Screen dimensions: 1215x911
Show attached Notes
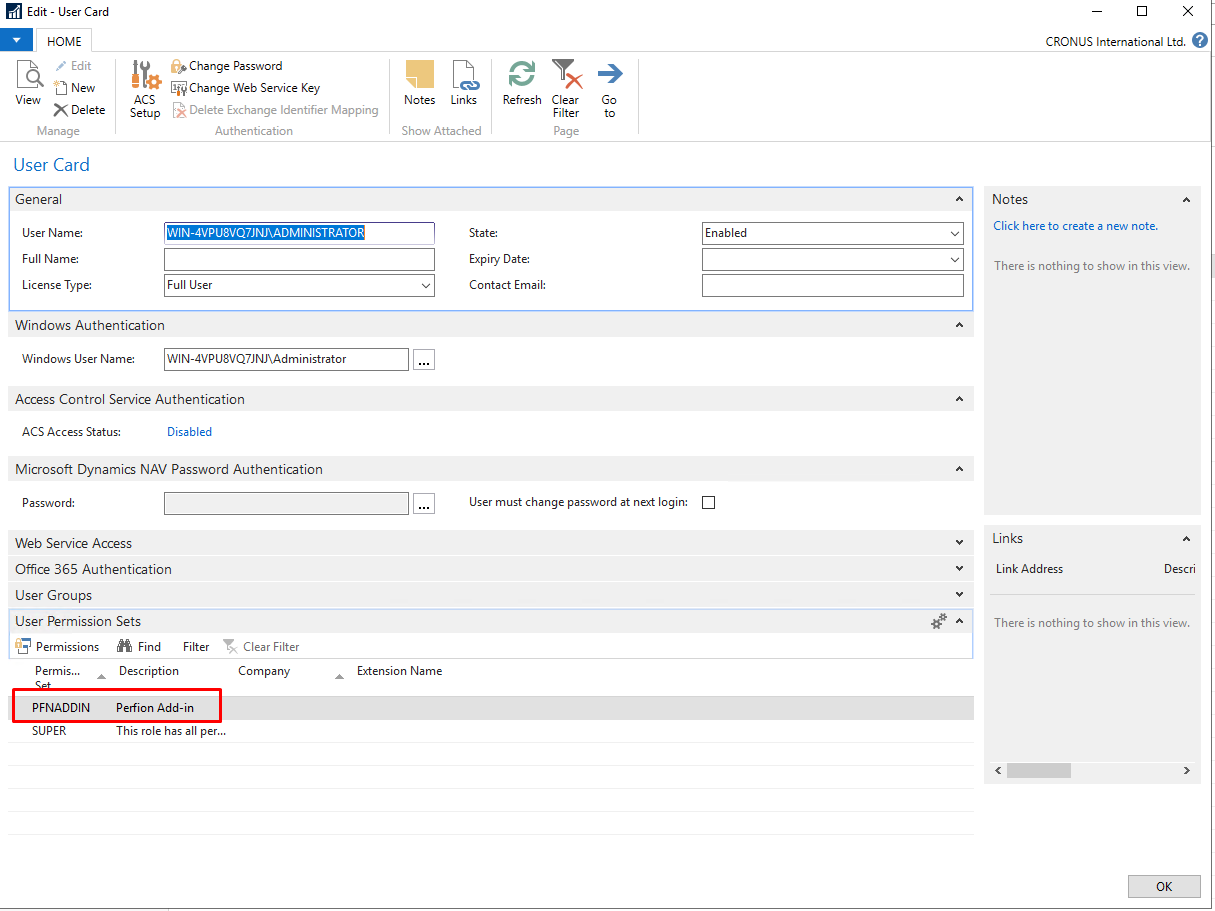(420, 84)
